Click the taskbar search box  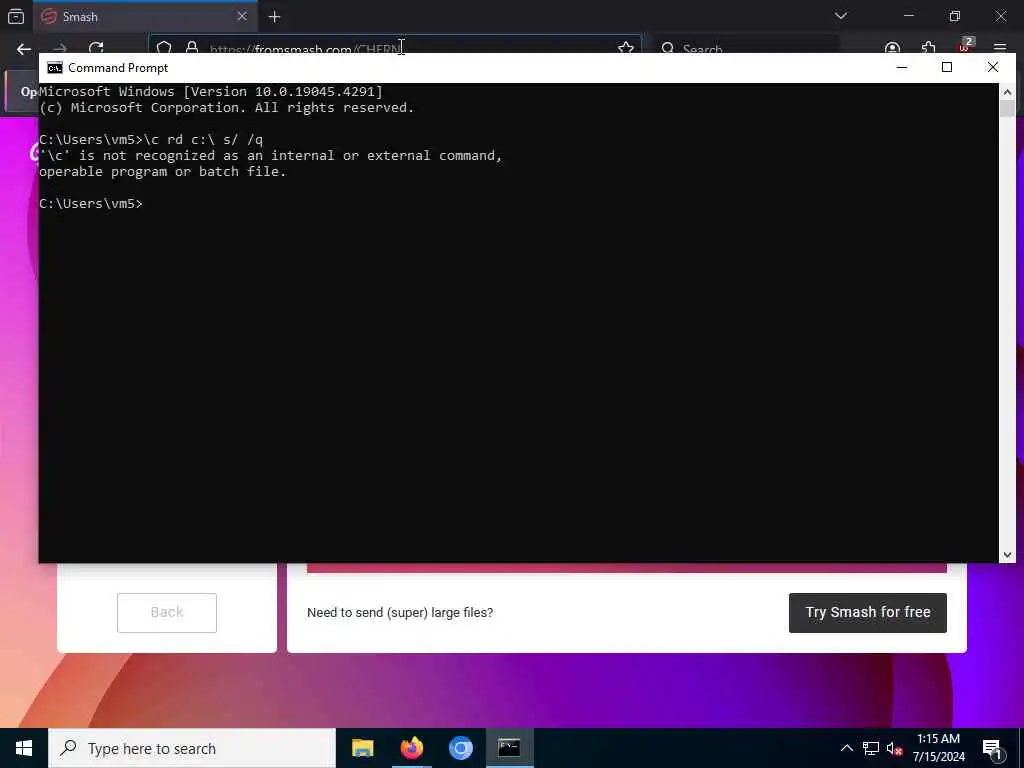coord(192,748)
